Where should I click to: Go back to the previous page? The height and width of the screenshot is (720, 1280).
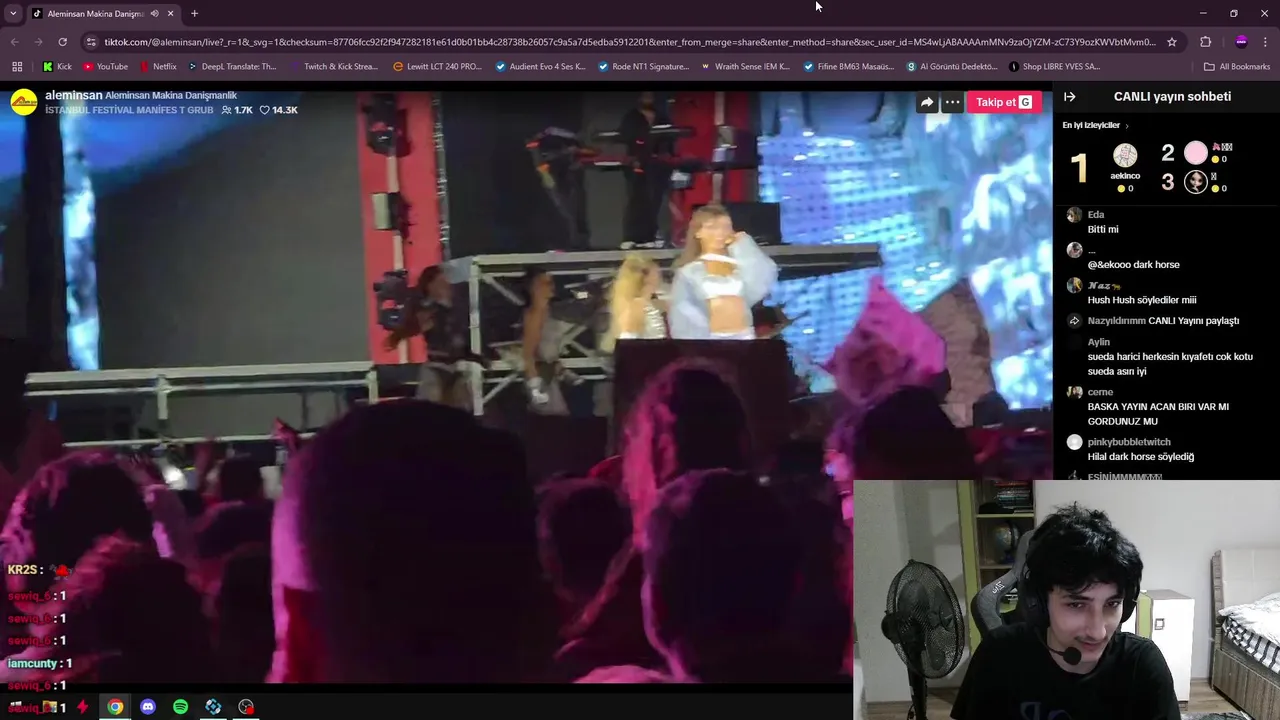(x=14, y=42)
